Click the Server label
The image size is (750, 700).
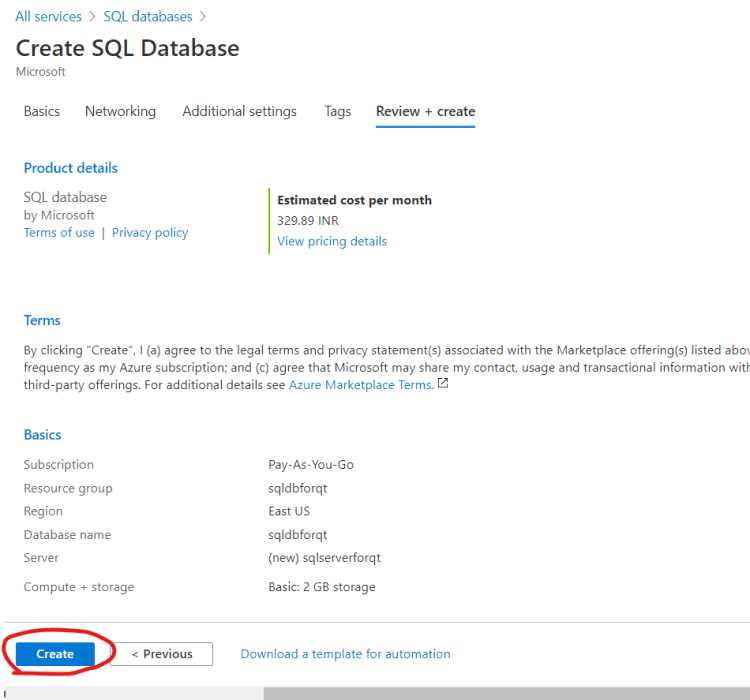pyautogui.click(x=41, y=558)
